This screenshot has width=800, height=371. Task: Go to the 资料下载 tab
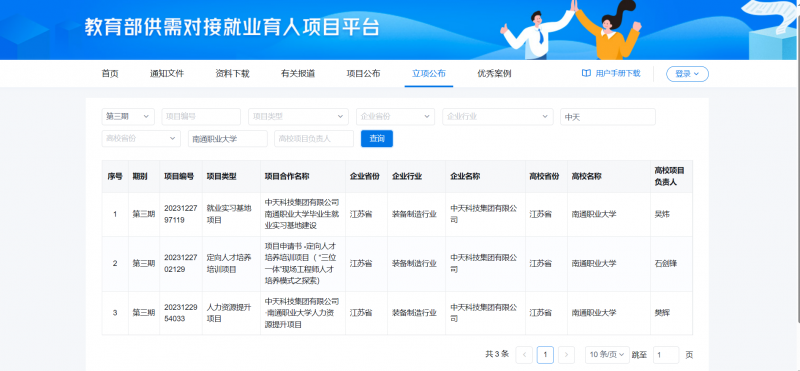(x=232, y=73)
